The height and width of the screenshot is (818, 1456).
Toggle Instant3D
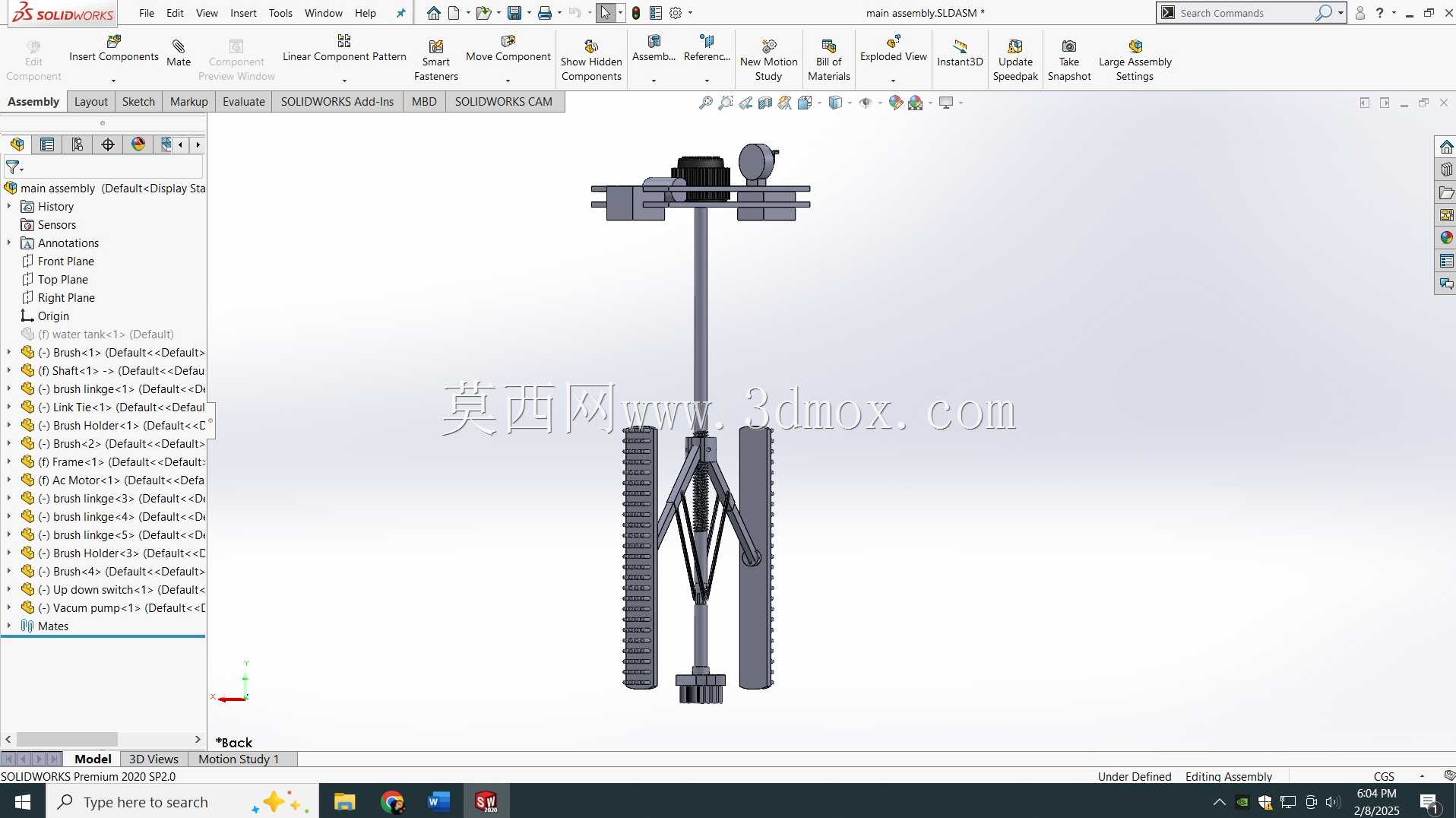click(960, 53)
